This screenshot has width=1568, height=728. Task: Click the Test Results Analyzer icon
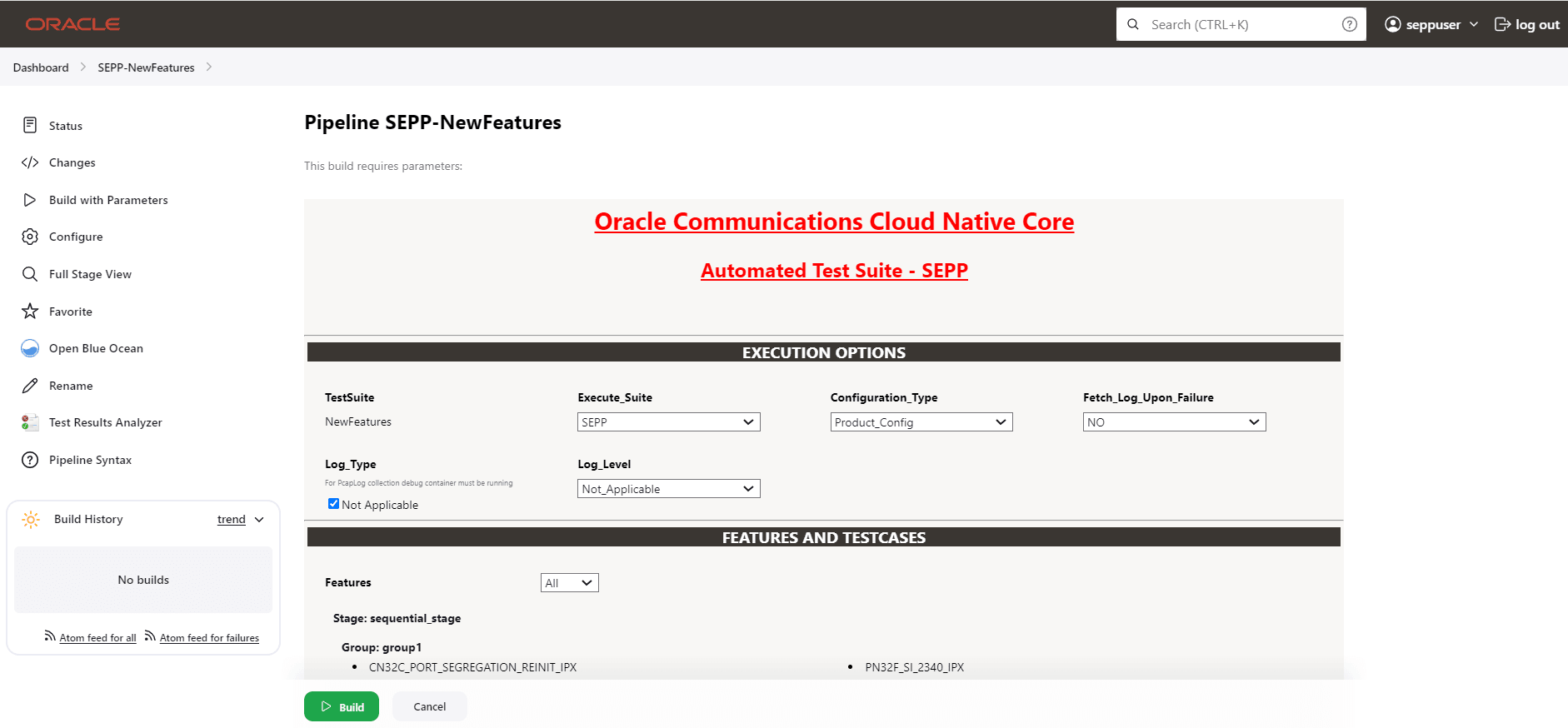coord(30,422)
